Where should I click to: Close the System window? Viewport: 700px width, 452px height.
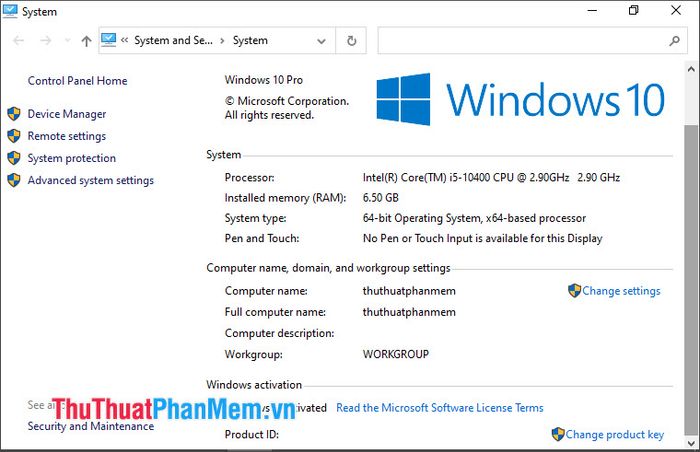(676, 11)
